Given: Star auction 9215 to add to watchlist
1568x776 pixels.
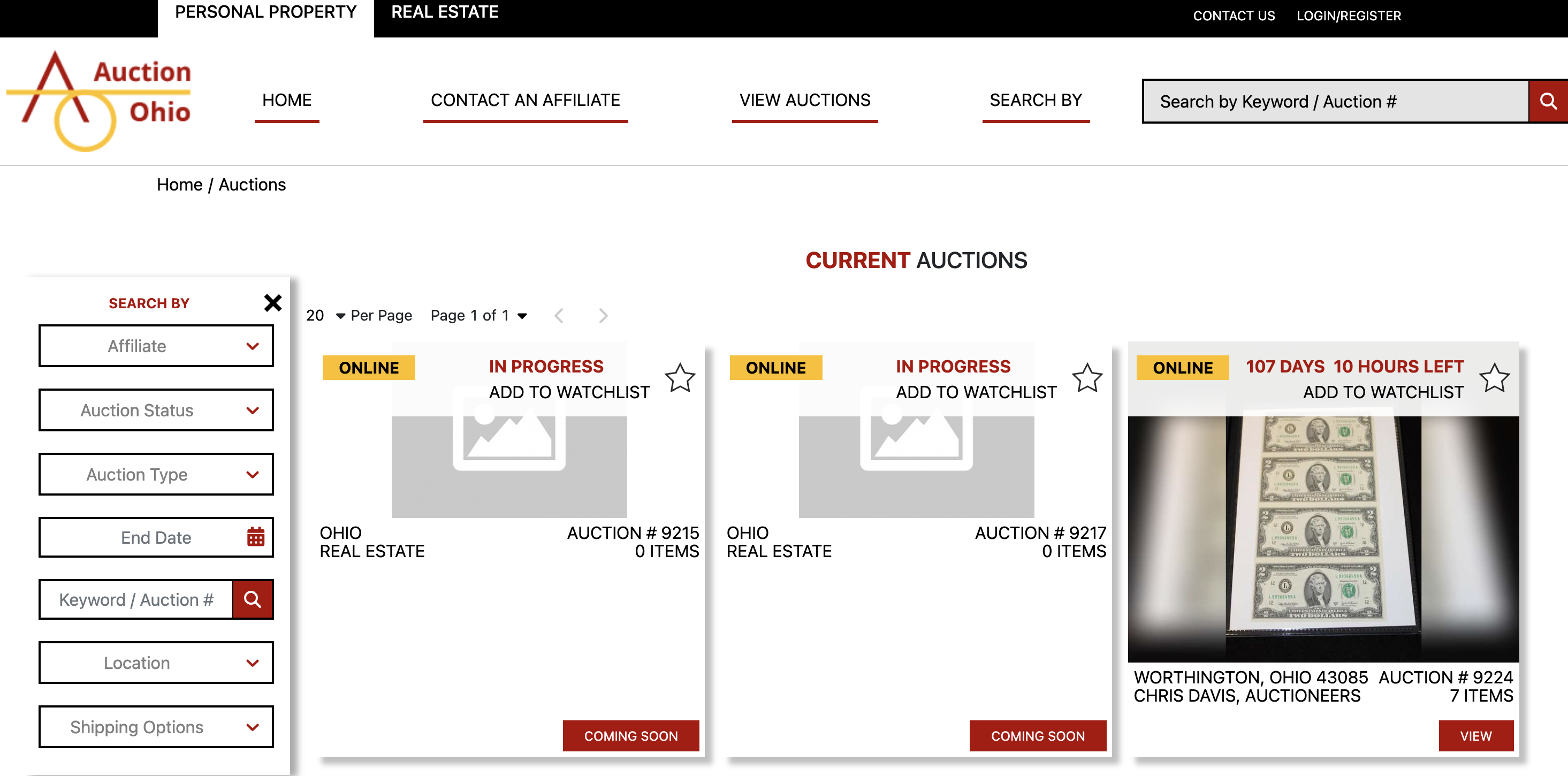Looking at the screenshot, I should pyautogui.click(x=679, y=378).
